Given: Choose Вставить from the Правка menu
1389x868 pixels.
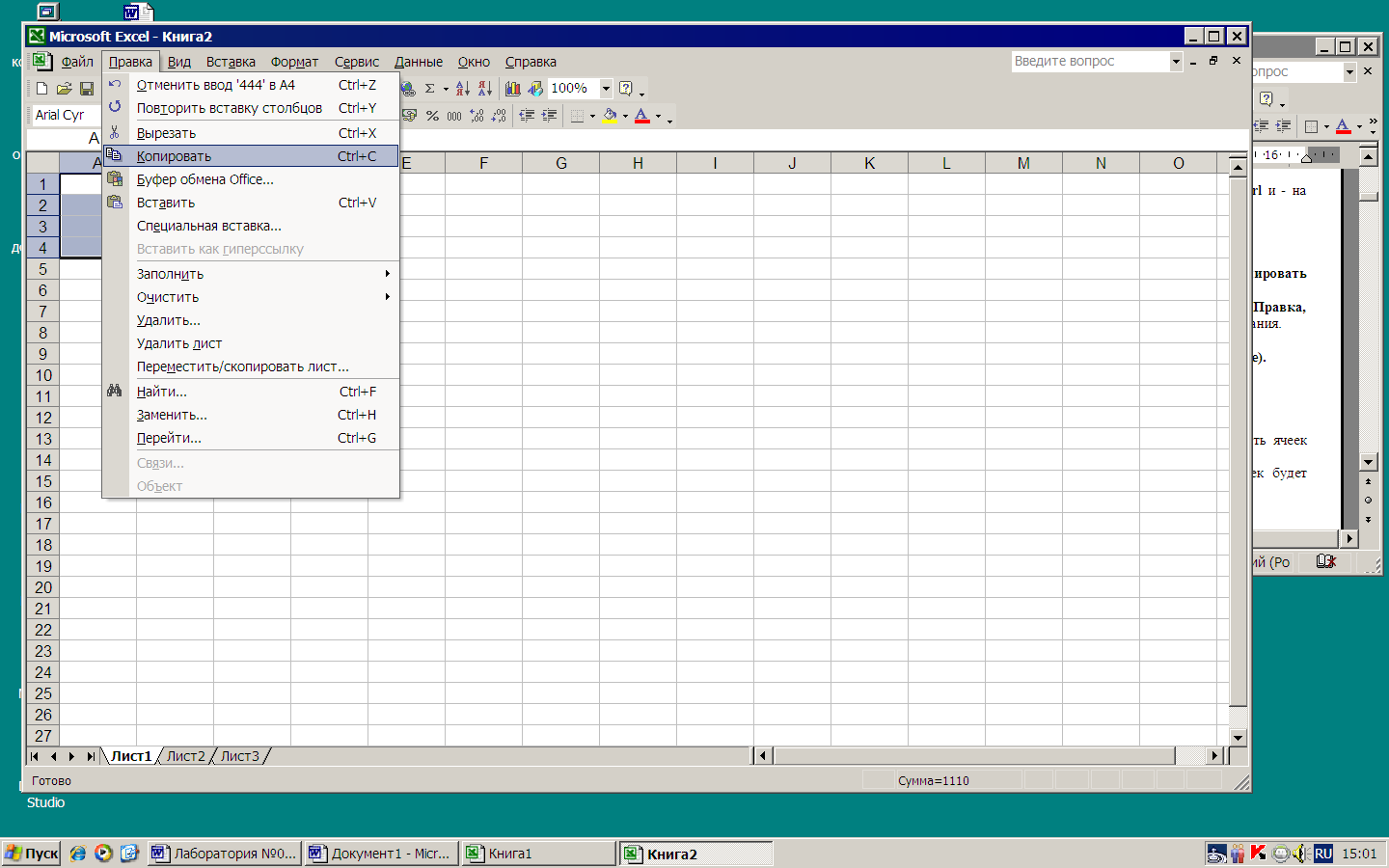Looking at the screenshot, I should 251,203.
